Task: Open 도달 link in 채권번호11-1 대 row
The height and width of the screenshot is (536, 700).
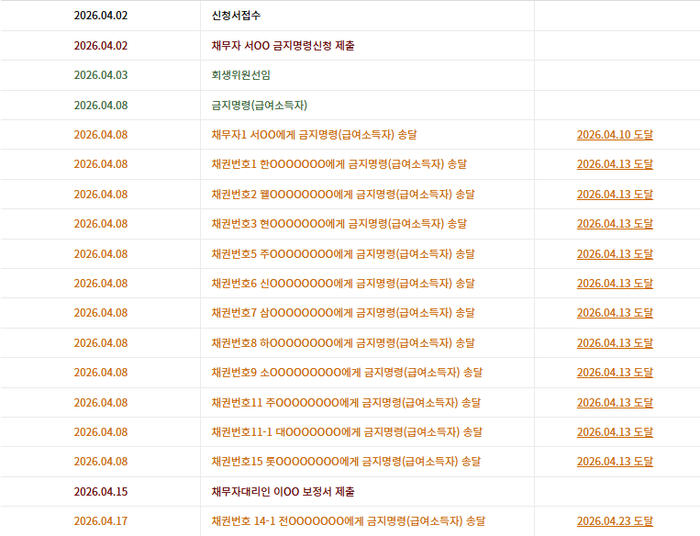Action: click(x=615, y=432)
